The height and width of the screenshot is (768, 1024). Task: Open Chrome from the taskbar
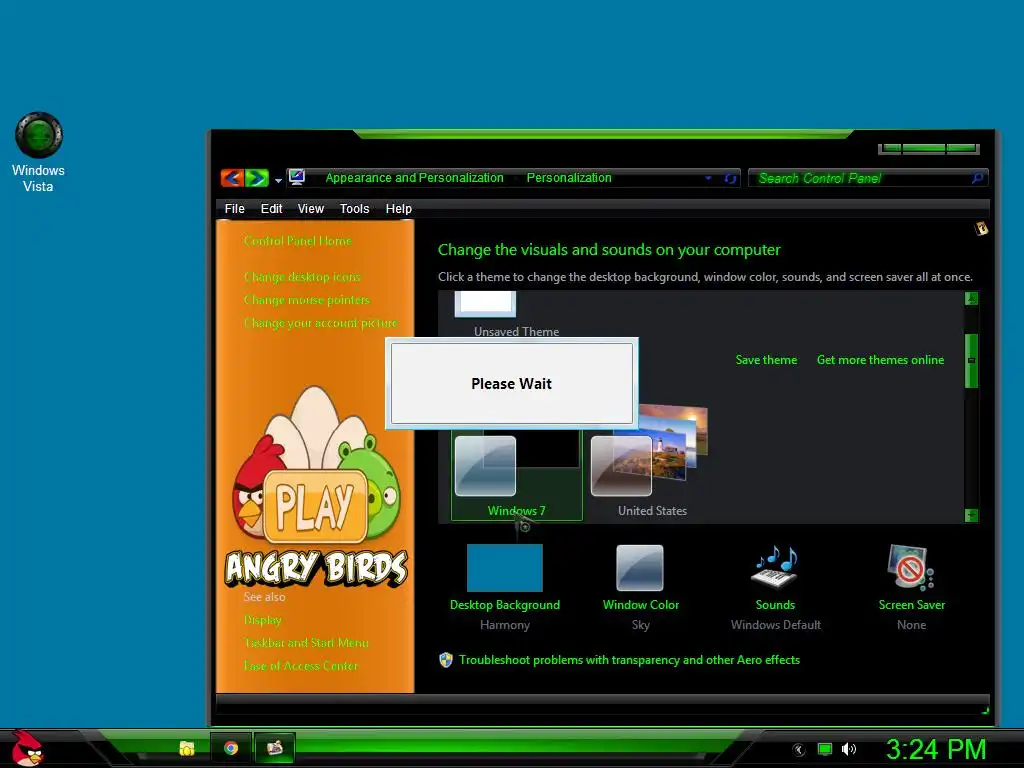[231, 748]
